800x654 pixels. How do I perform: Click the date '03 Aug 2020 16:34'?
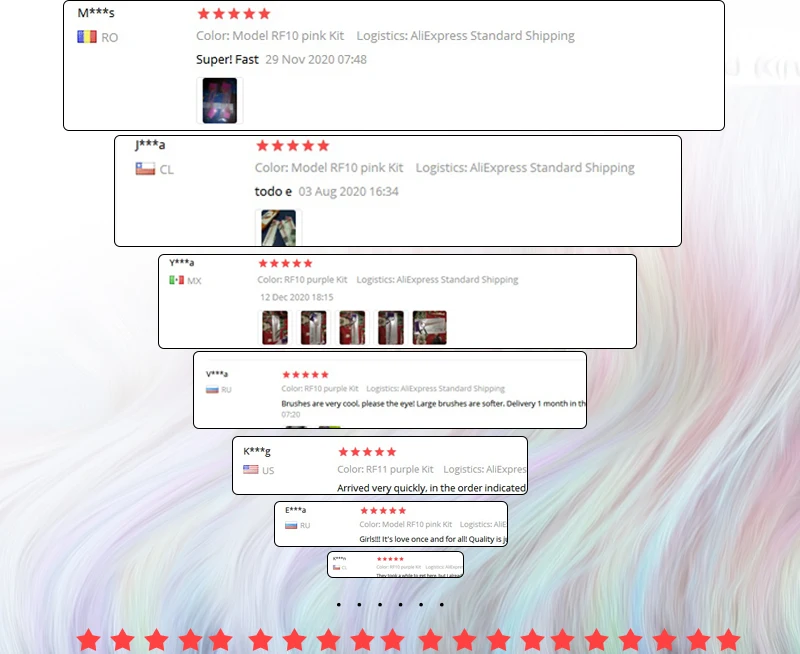348,192
